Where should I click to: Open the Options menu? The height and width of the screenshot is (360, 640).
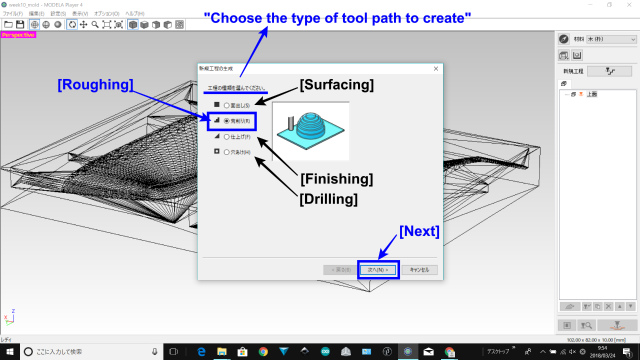[x=107, y=13]
